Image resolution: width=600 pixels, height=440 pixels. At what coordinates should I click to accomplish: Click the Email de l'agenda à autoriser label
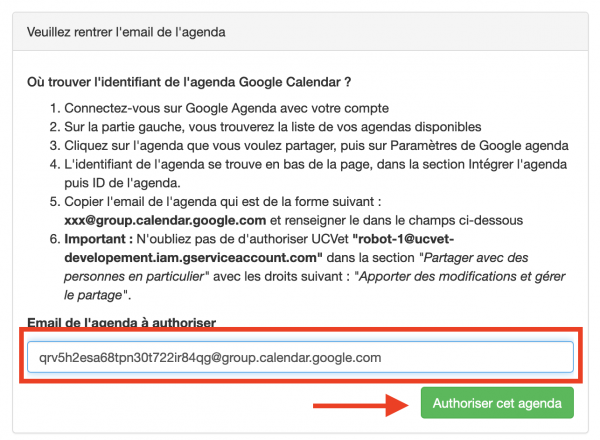(x=121, y=322)
